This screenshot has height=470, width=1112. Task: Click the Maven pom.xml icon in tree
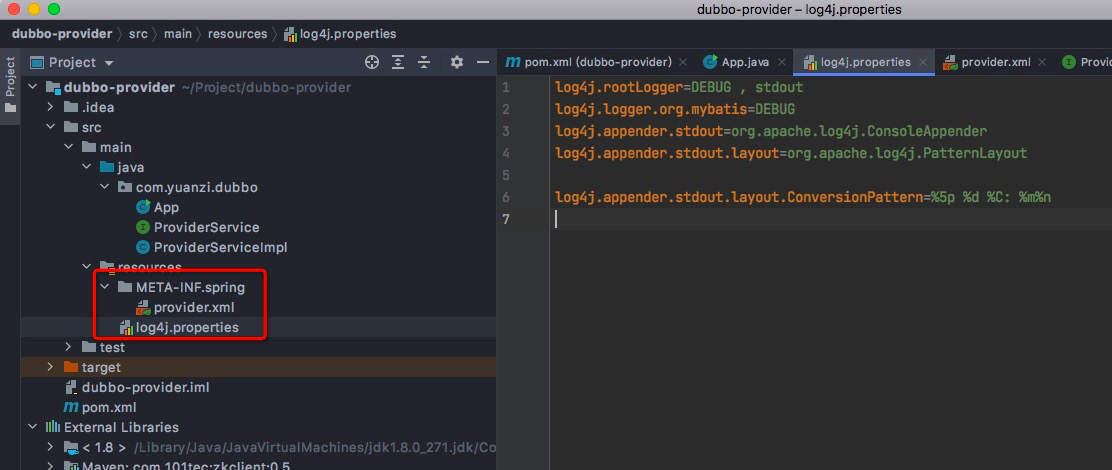coord(71,408)
